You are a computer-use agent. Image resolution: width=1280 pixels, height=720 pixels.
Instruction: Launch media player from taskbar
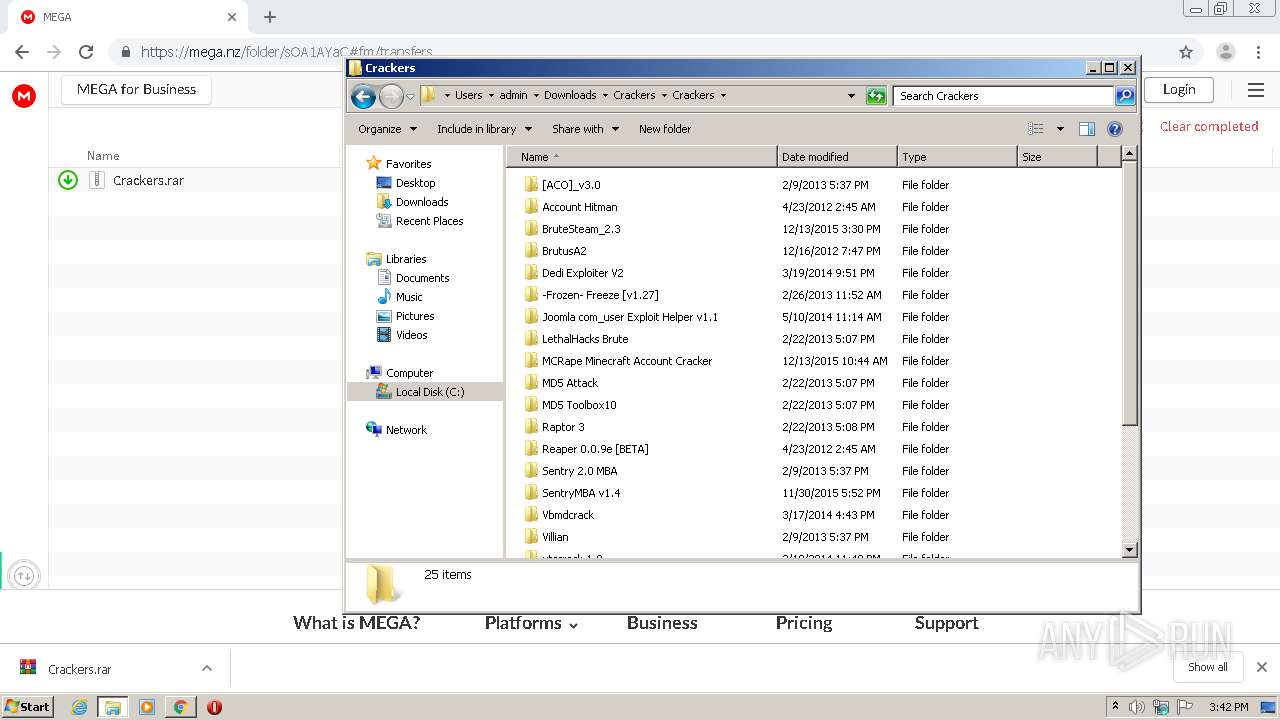click(x=147, y=707)
